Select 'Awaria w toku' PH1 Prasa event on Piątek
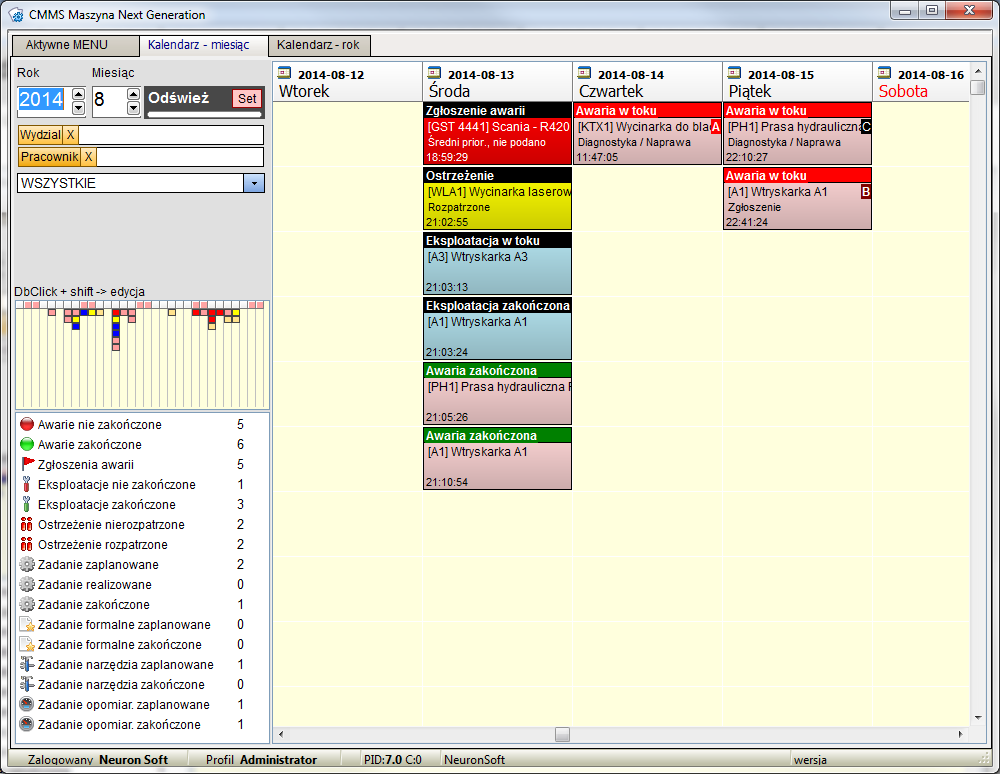Screen dimensions: 1000x774 (x=797, y=133)
